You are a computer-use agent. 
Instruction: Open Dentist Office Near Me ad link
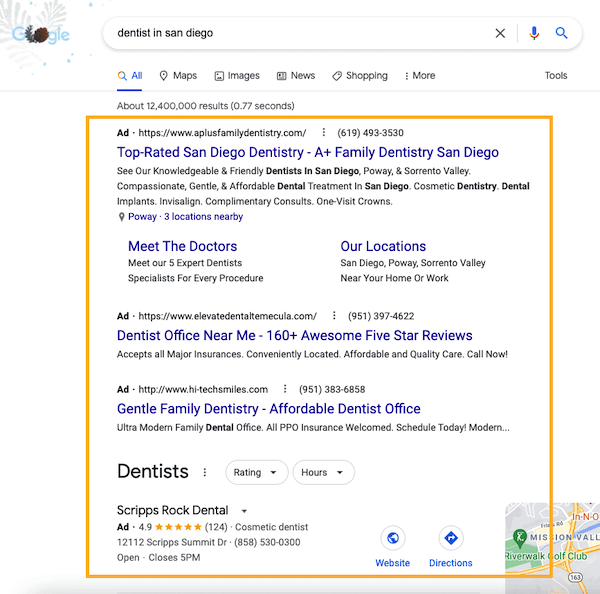coord(295,335)
